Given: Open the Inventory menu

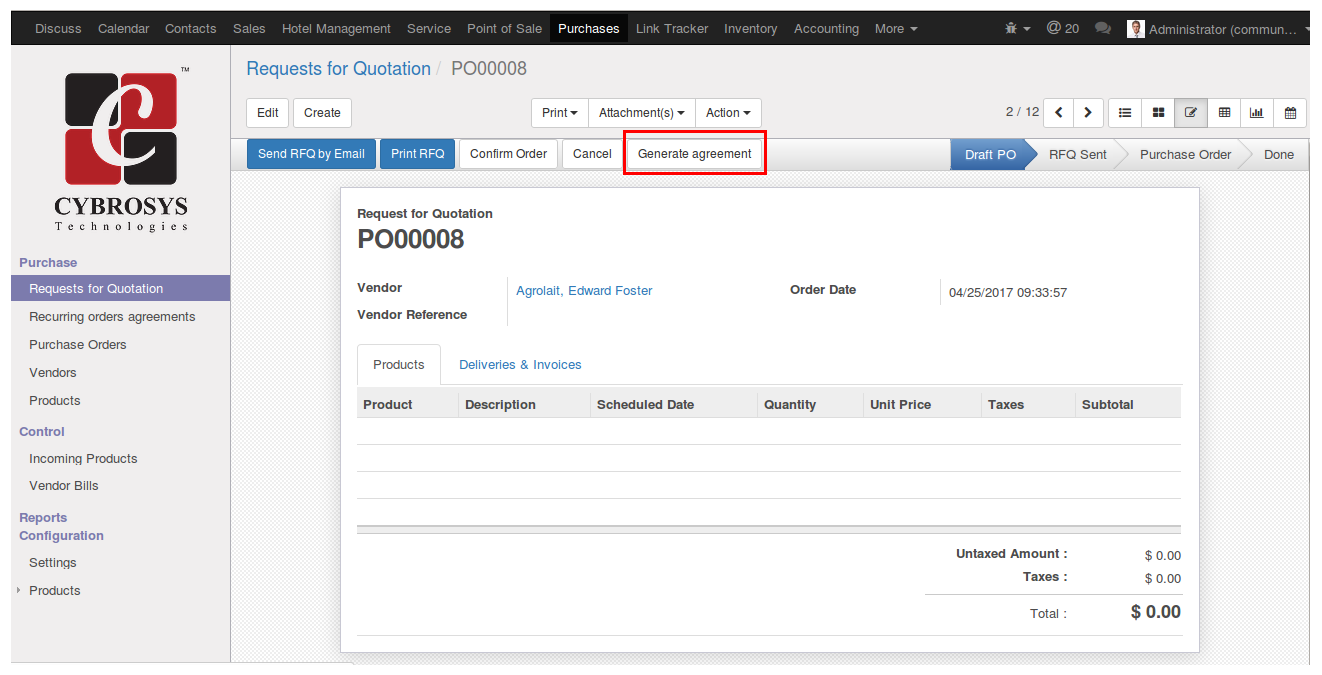Looking at the screenshot, I should 750,29.
